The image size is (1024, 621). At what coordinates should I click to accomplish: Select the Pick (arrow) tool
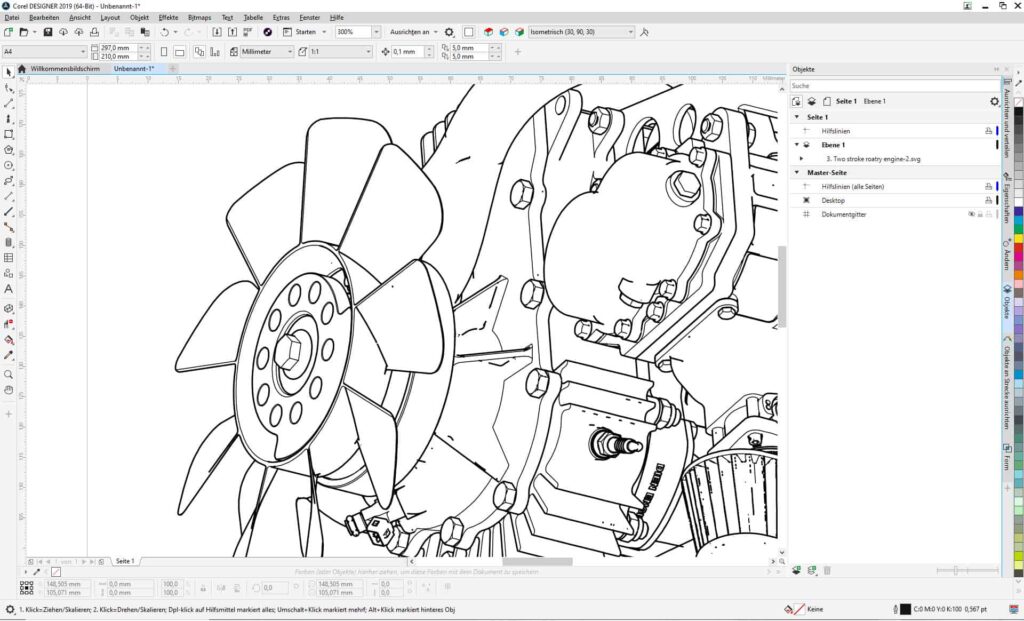8,72
